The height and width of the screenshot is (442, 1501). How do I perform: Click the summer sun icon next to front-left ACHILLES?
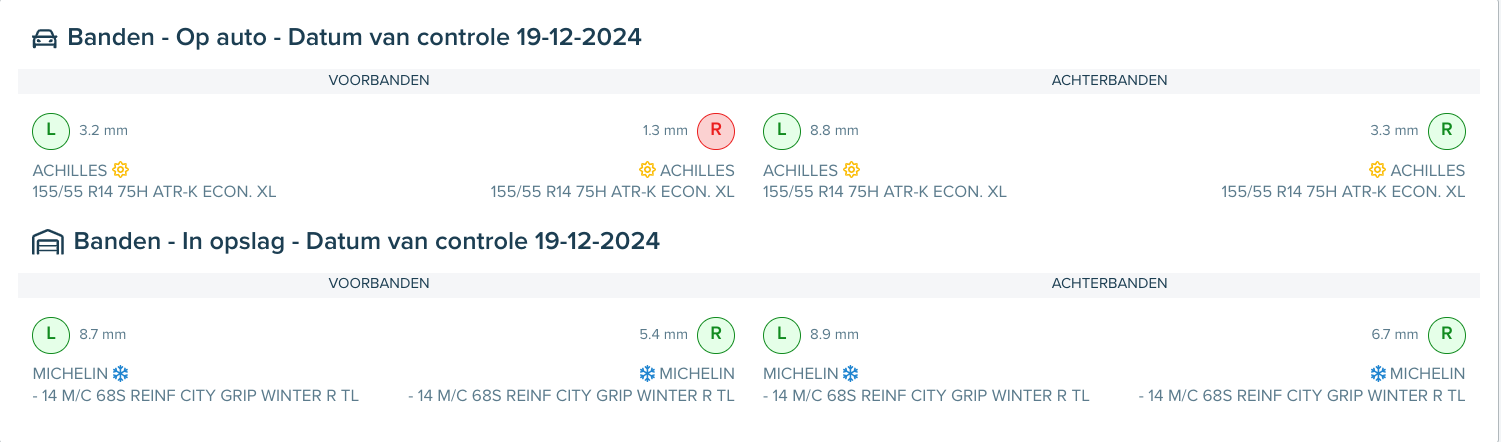pyautogui.click(x=121, y=170)
